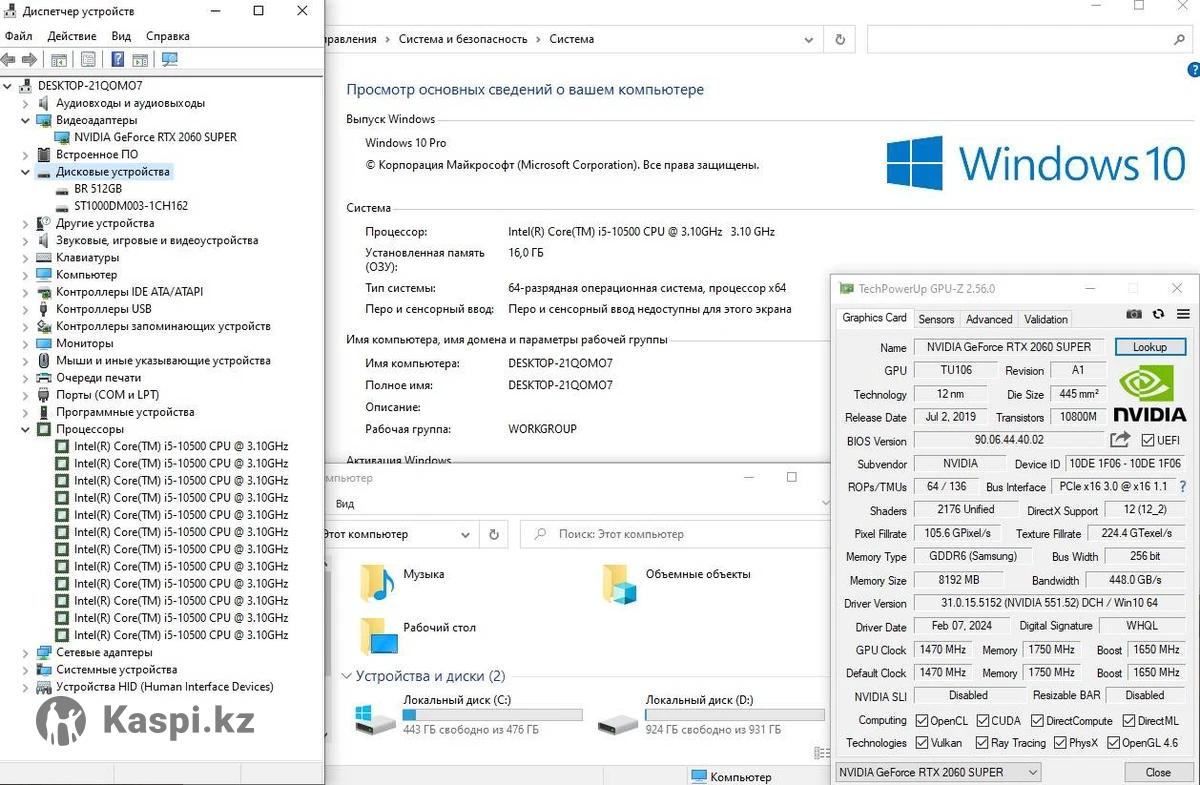1200x785 pixels.
Task: Collapse the Процессоры tree node
Action: (x=26, y=429)
